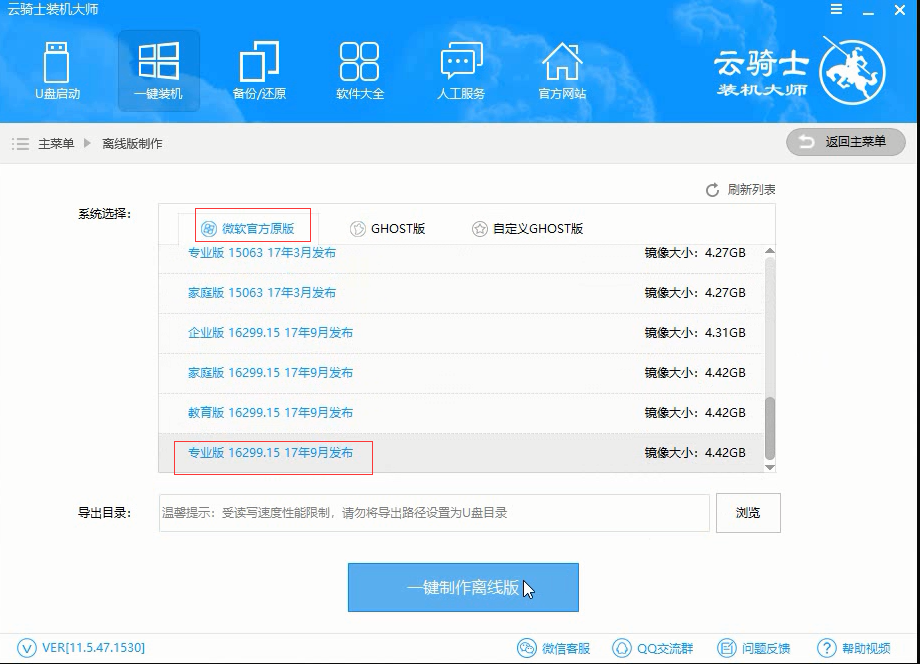The height and width of the screenshot is (664, 920).
Task: Switch to GHOST版 tab
Action: [387, 229]
